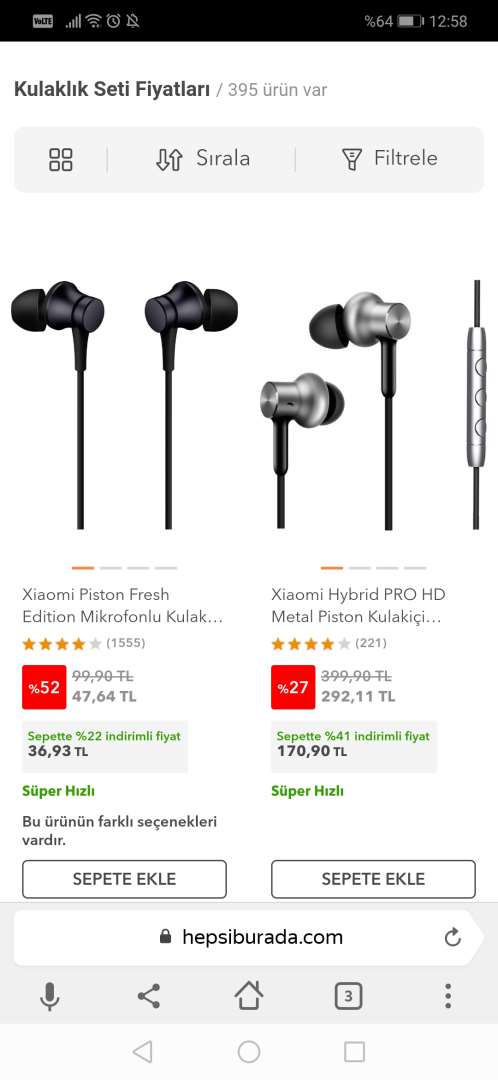
Task: Tap the browser share icon
Action: pos(149,996)
